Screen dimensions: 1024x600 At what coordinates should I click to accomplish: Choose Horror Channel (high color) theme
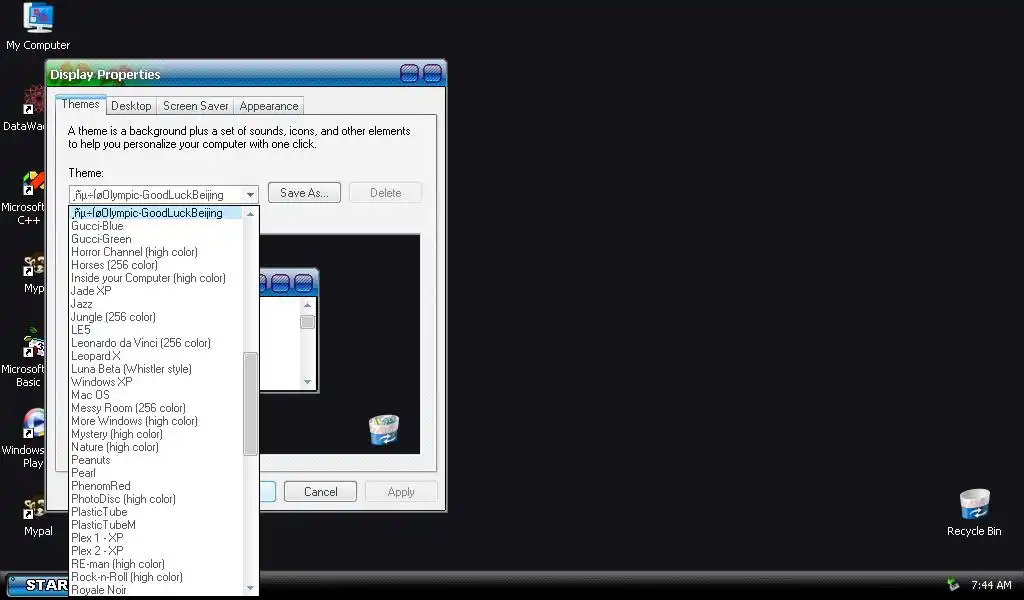pos(155,252)
